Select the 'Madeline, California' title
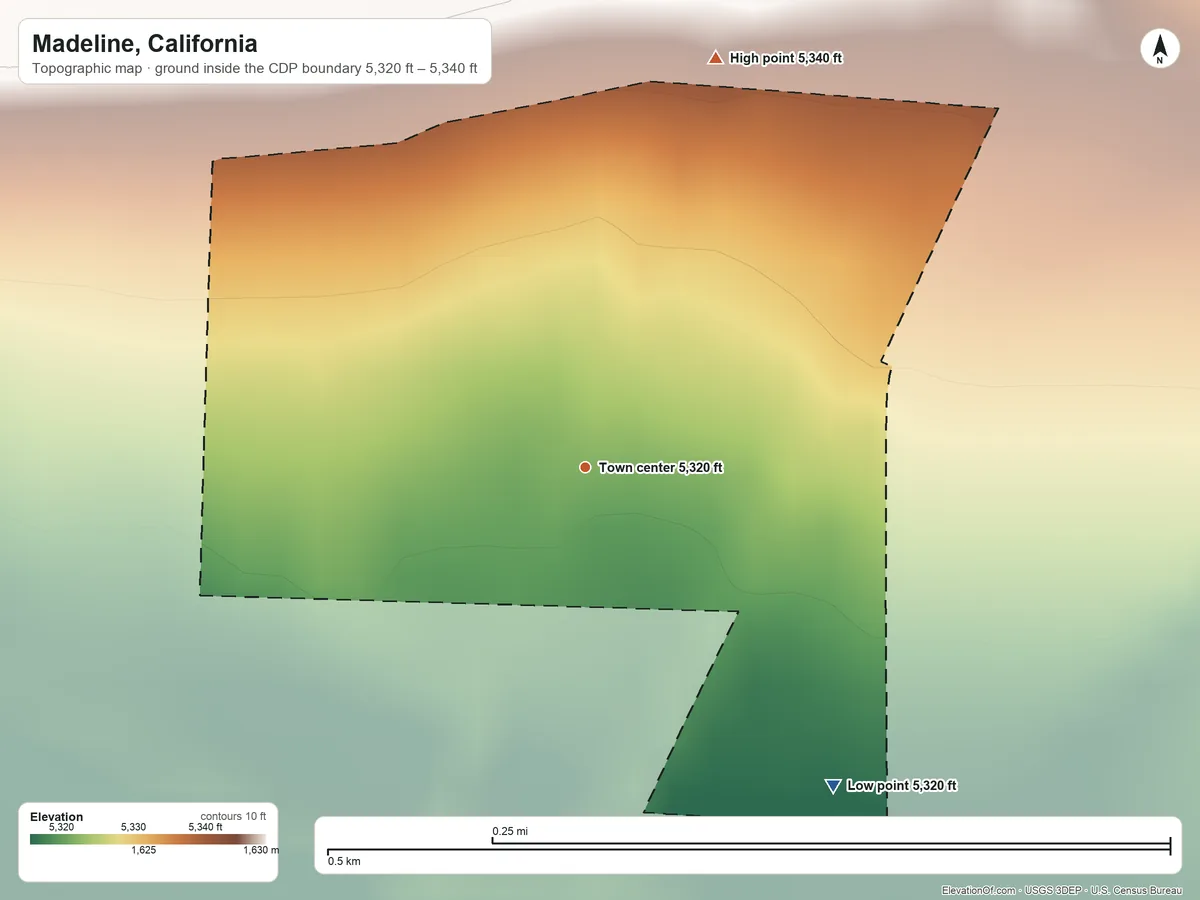The image size is (1200, 900). point(145,44)
